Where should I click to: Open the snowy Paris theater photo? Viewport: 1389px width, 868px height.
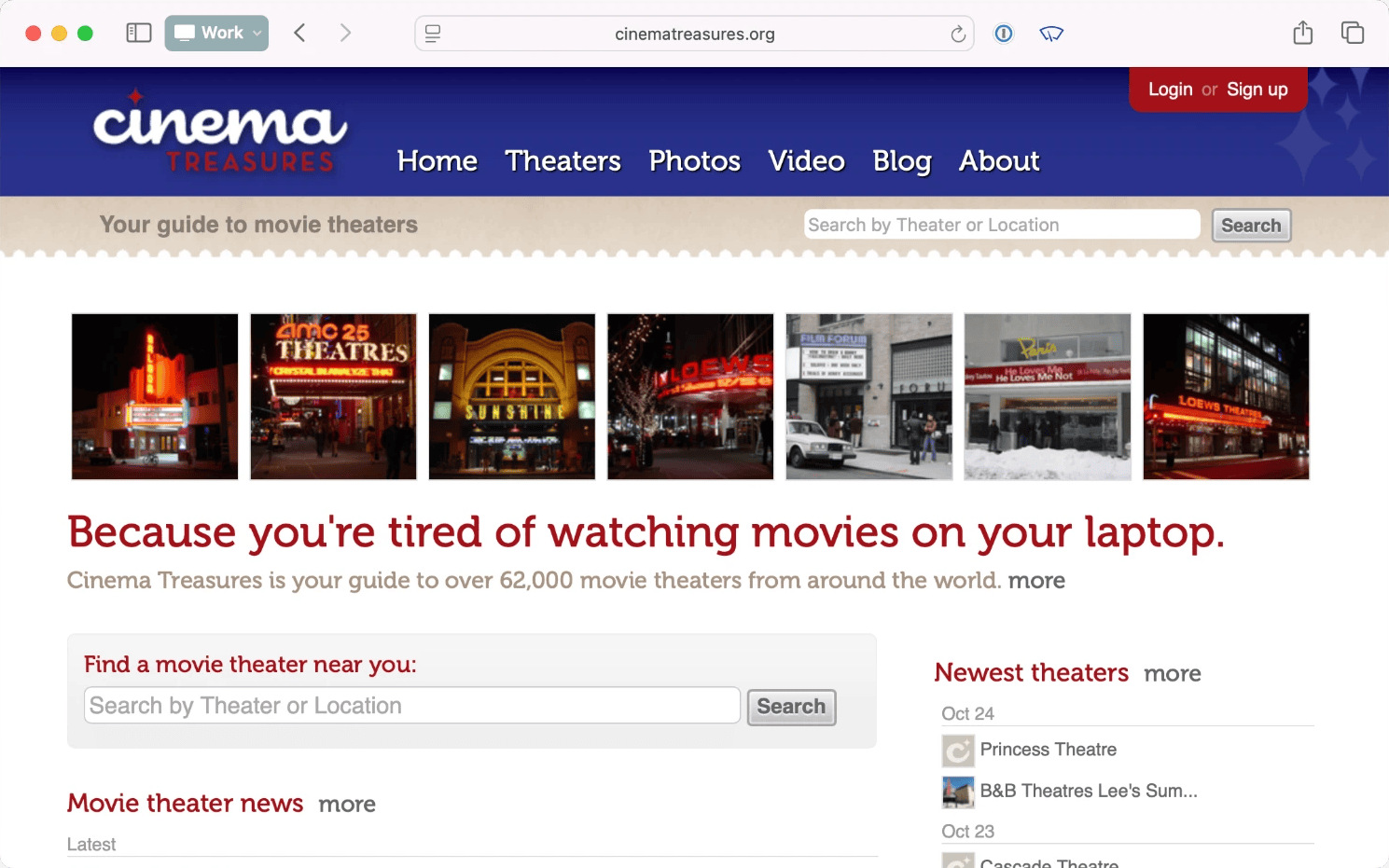pos(1048,396)
